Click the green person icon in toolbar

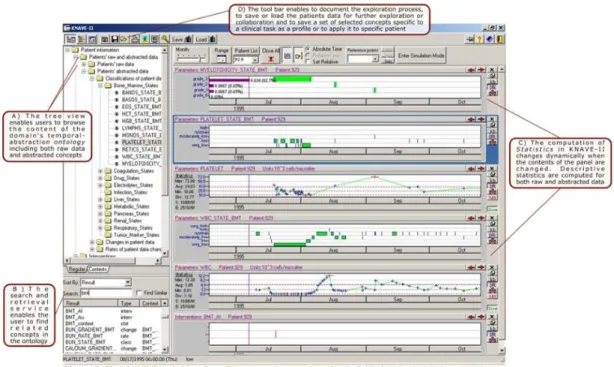145,39
